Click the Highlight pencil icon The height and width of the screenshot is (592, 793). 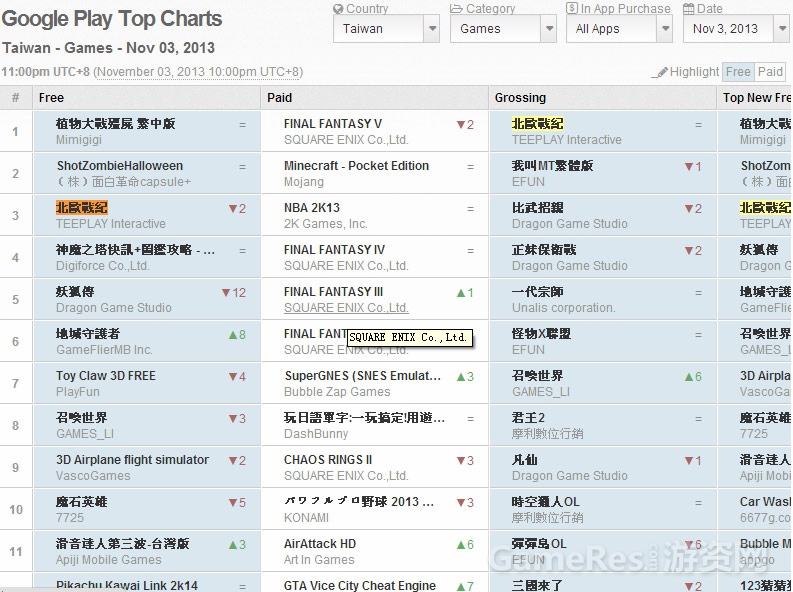659,73
